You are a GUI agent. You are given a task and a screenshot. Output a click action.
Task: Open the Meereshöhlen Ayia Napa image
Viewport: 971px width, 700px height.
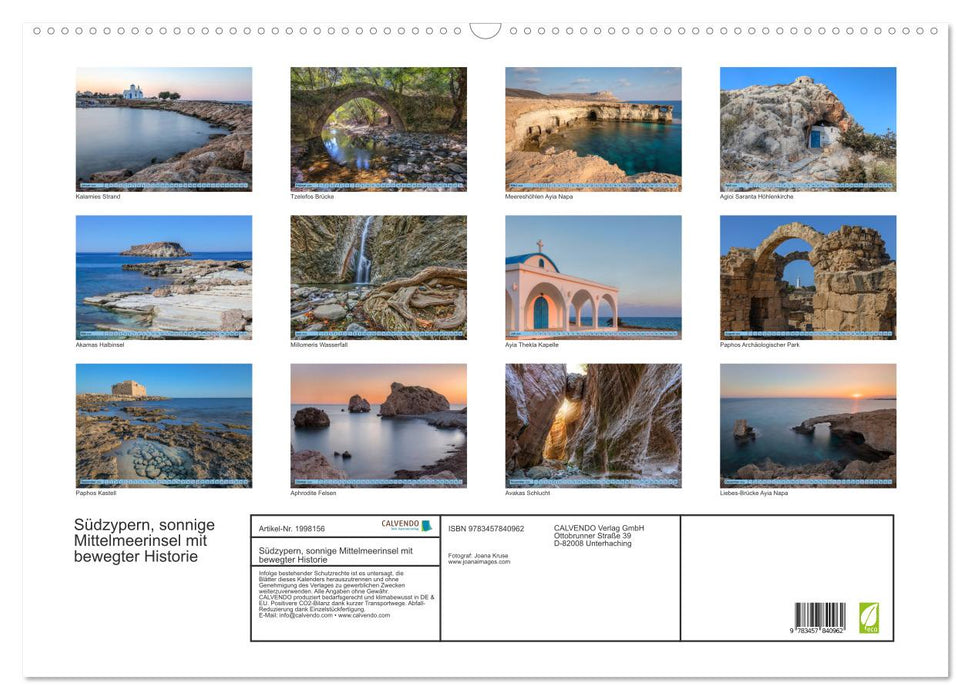tap(593, 129)
